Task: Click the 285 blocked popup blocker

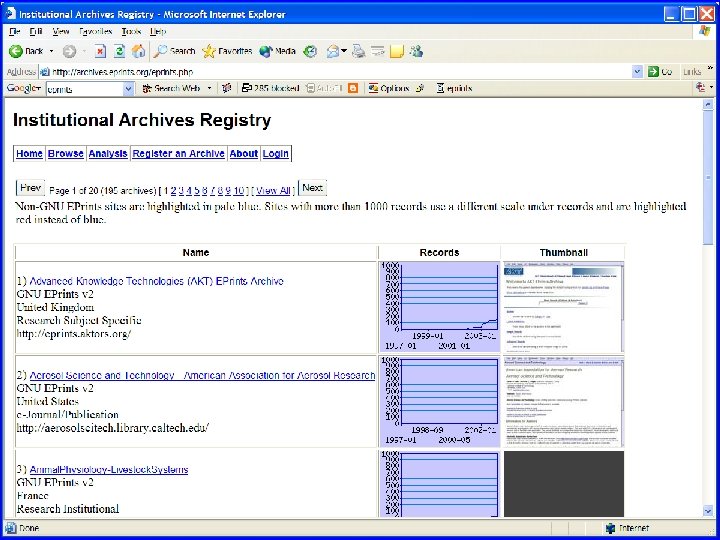Action: (x=270, y=88)
